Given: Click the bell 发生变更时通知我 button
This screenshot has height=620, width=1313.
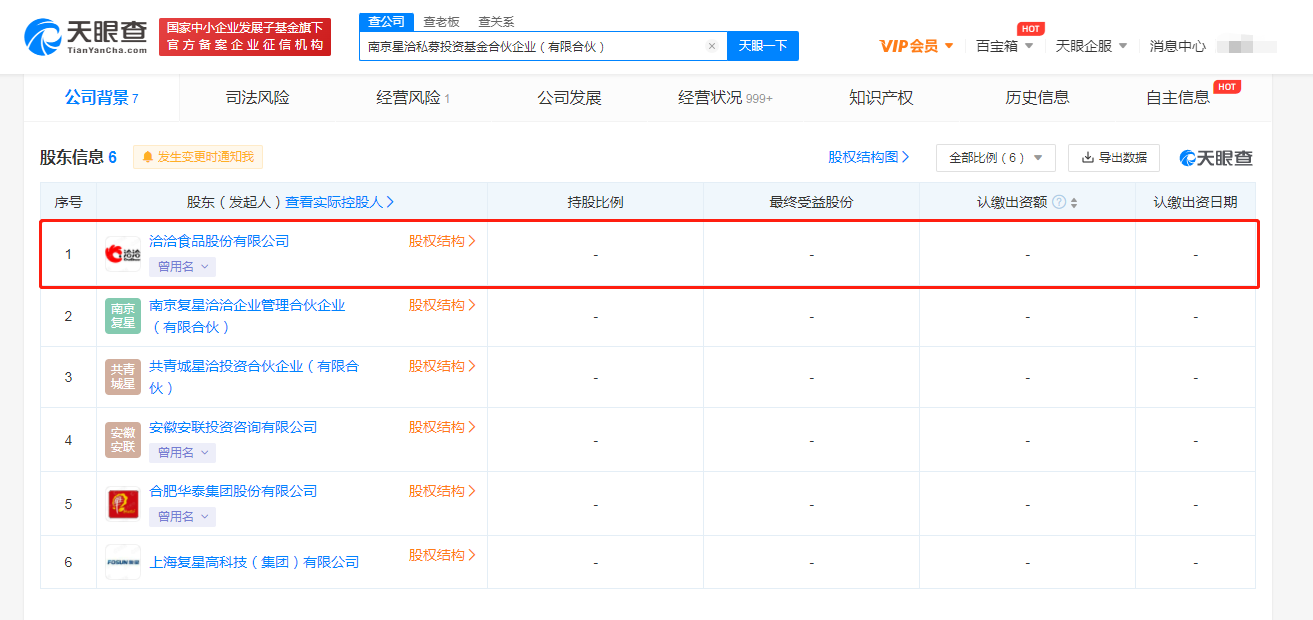Looking at the screenshot, I should pyautogui.click(x=198, y=157).
